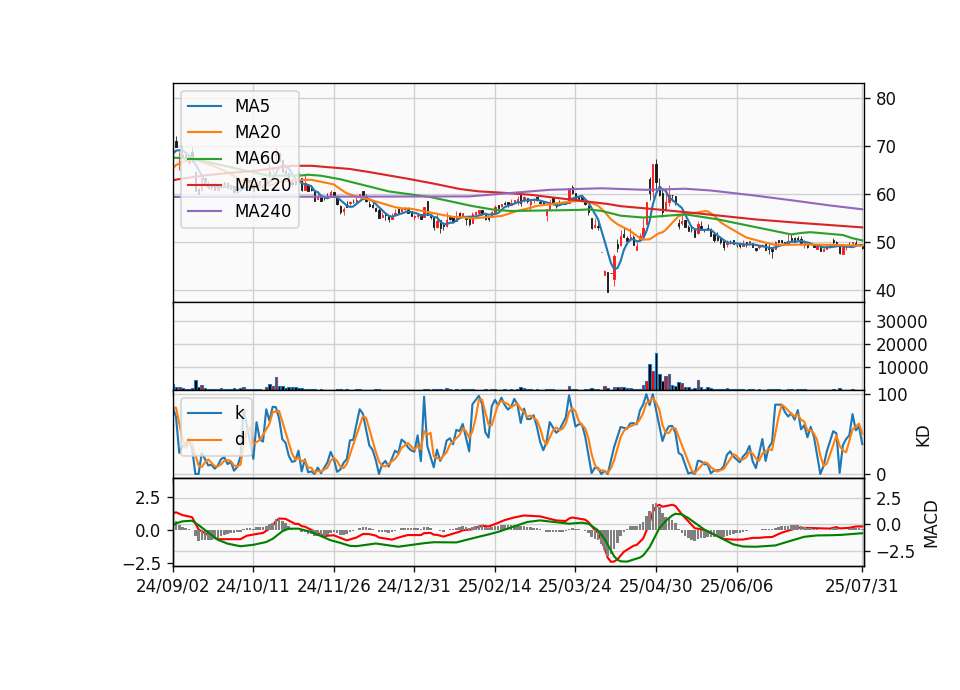Click the tallest volume bar near 25/04/30
This screenshot has height=690, width=960.
[x=656, y=372]
